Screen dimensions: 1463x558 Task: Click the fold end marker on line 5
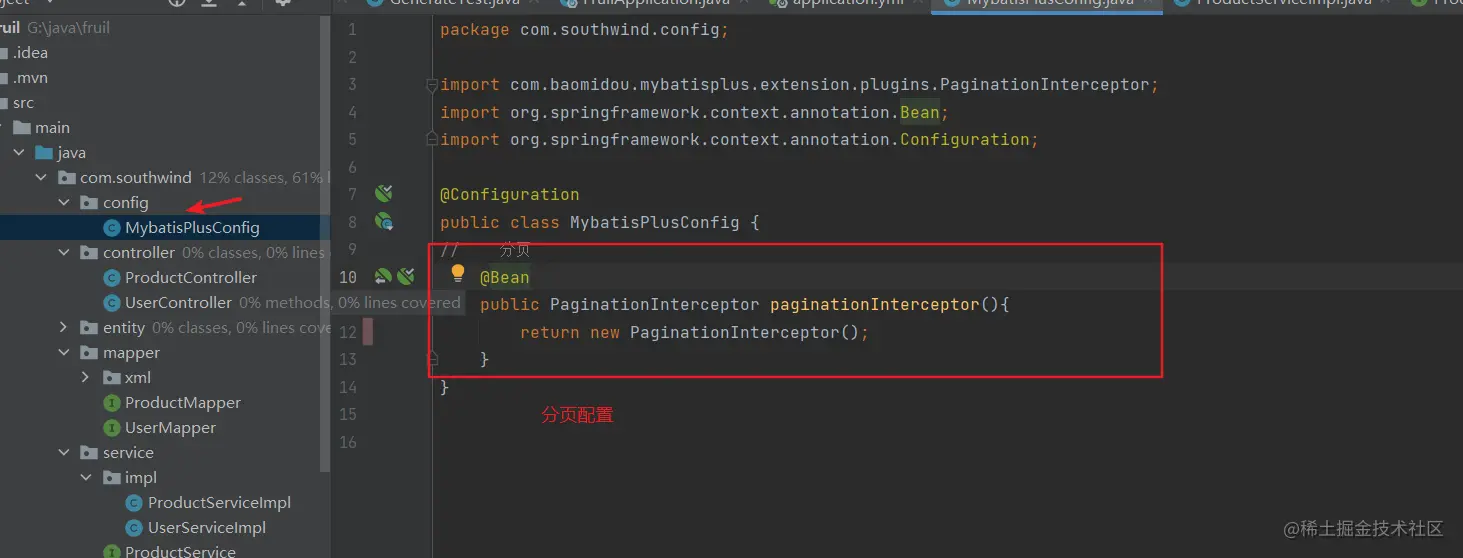click(432, 140)
